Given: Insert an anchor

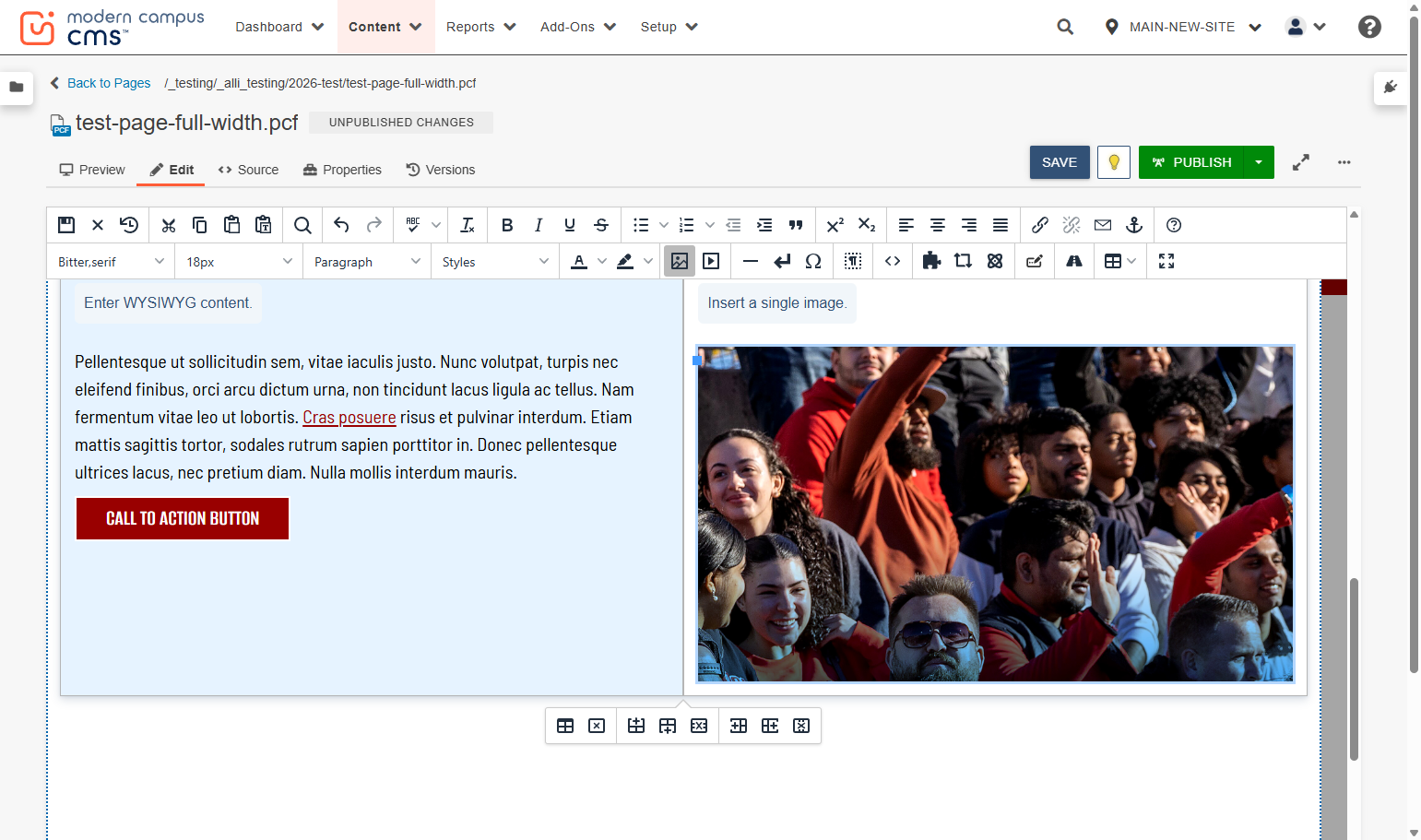Looking at the screenshot, I should tap(1134, 225).
